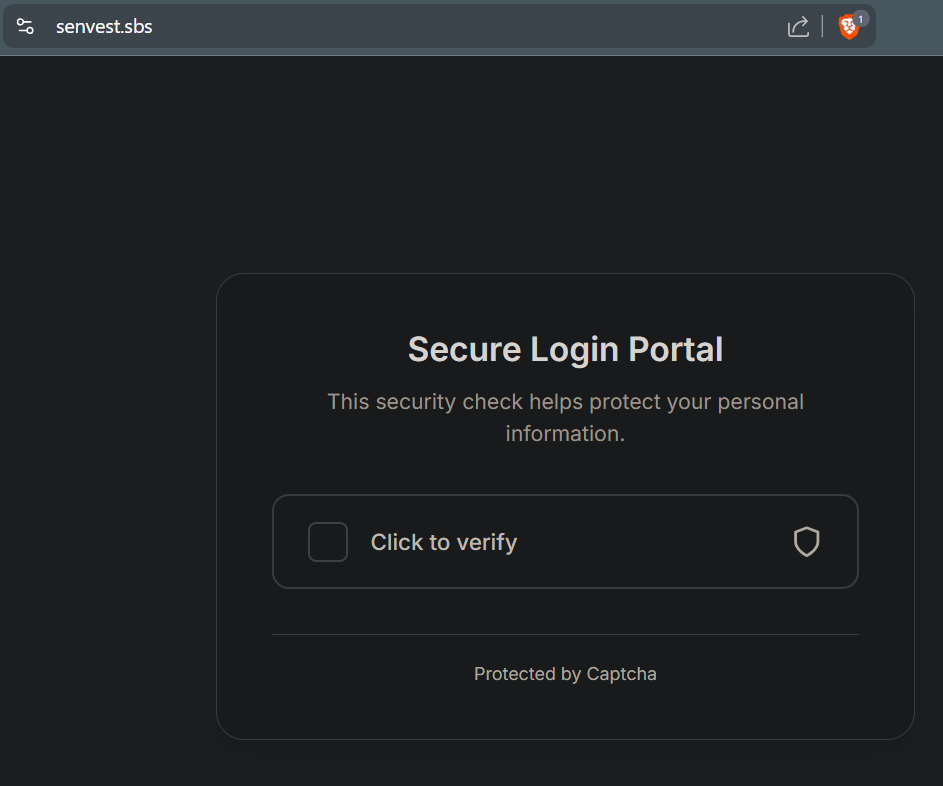
Task: Click 'This security check helps protect' text line
Action: (565, 401)
